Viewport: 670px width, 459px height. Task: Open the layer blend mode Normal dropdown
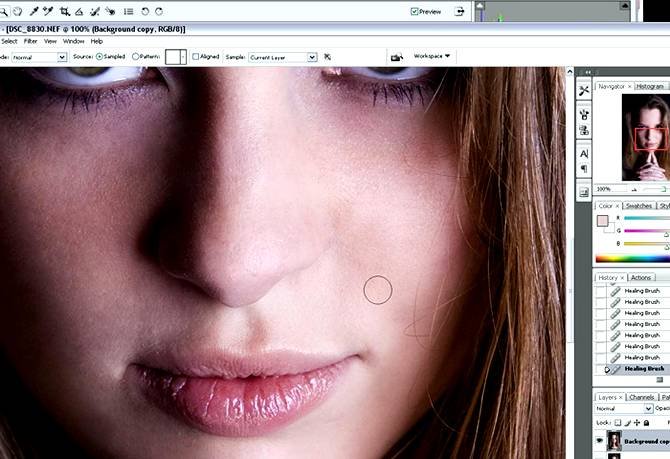click(x=624, y=409)
